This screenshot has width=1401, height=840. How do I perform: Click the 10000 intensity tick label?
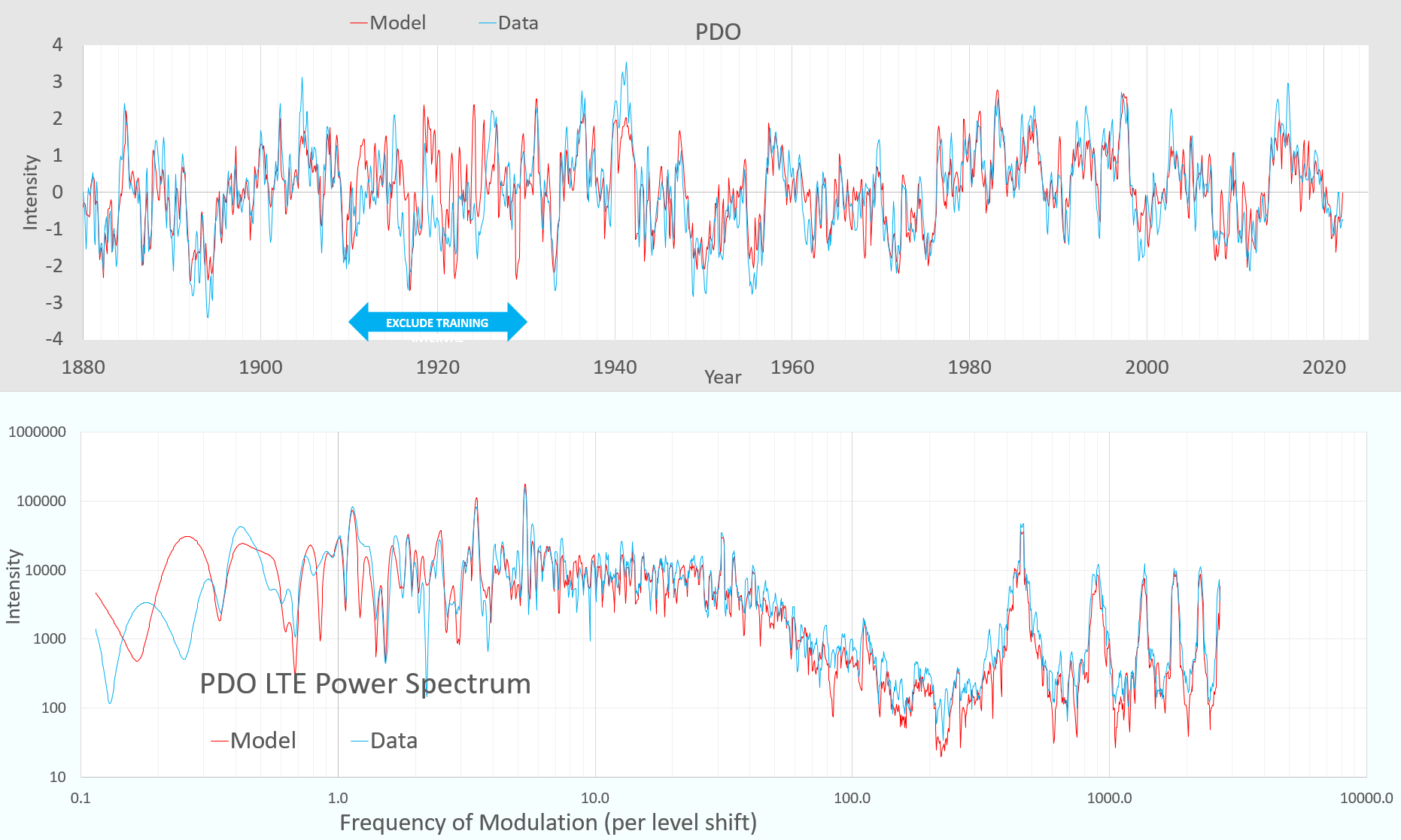45,570
